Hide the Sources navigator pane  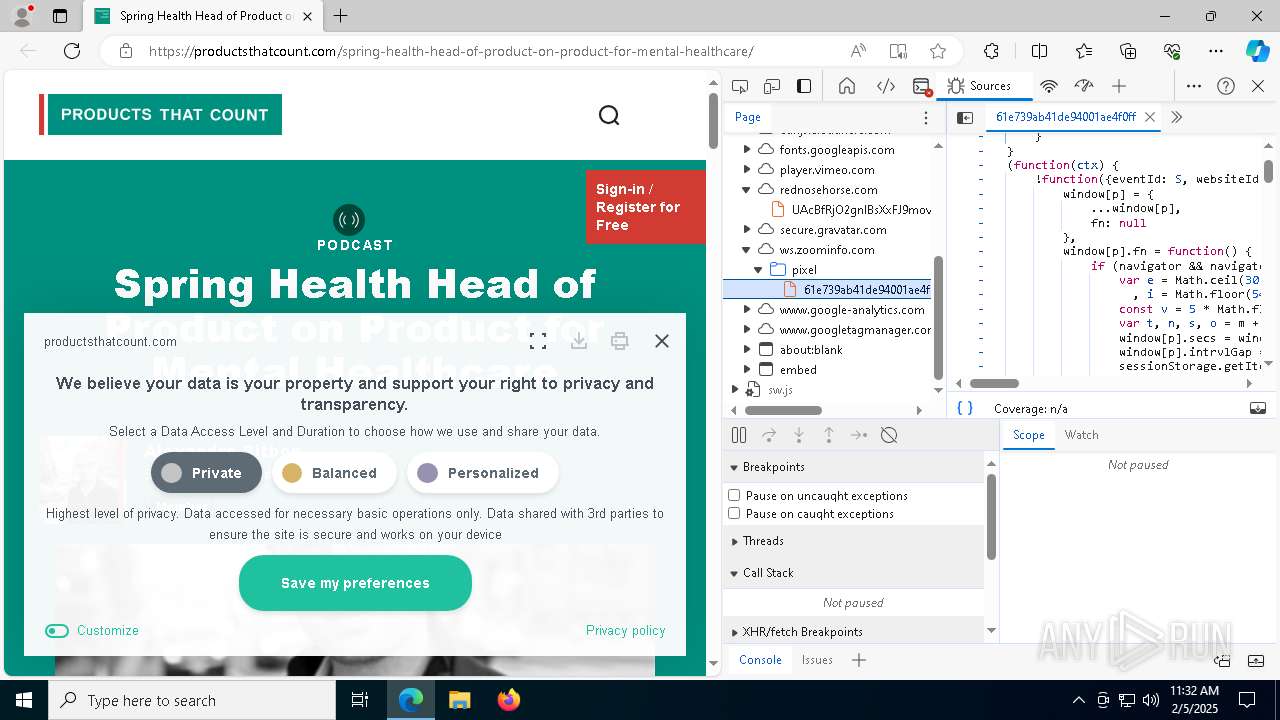[965, 117]
